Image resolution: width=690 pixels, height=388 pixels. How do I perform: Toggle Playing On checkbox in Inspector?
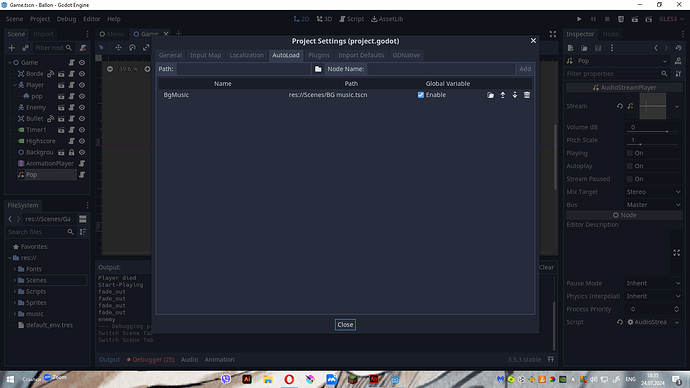tap(630, 153)
